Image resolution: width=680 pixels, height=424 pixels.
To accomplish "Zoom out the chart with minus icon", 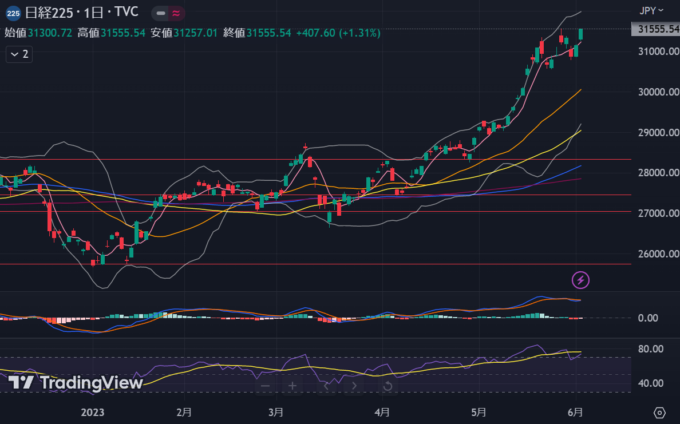I will (265, 385).
